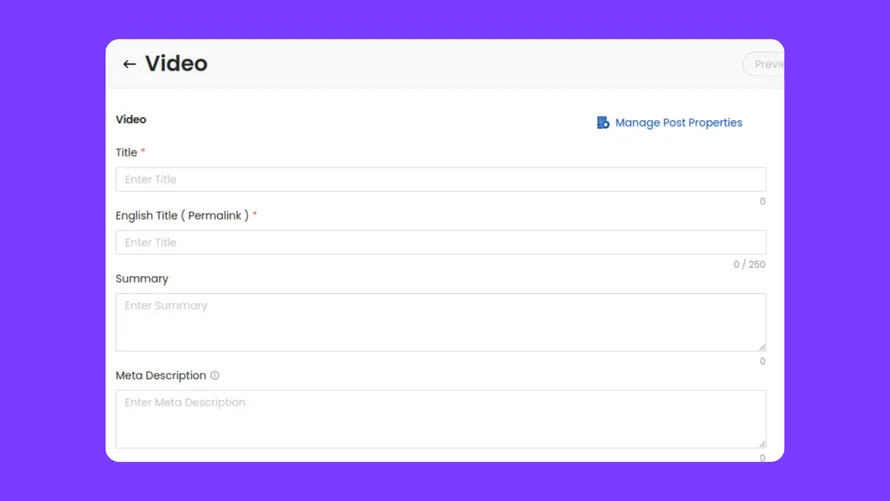Screen dimensions: 890x501
Task: Click the info icon next to Meta Description
Action: 215,376
